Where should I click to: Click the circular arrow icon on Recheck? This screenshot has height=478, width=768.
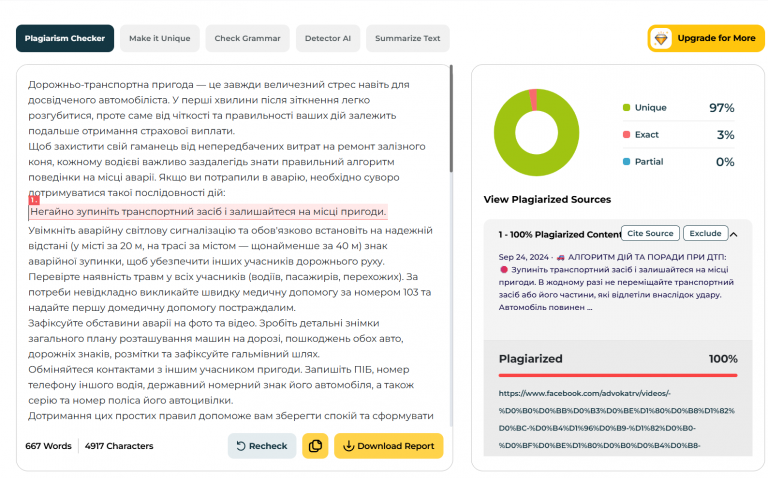[x=240, y=446]
